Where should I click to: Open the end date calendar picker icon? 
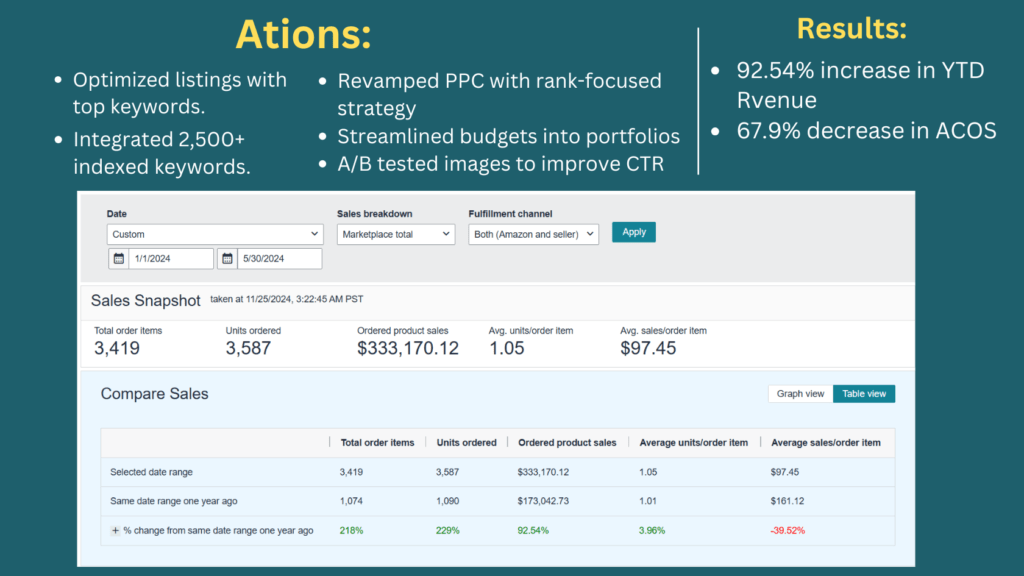tap(229, 258)
